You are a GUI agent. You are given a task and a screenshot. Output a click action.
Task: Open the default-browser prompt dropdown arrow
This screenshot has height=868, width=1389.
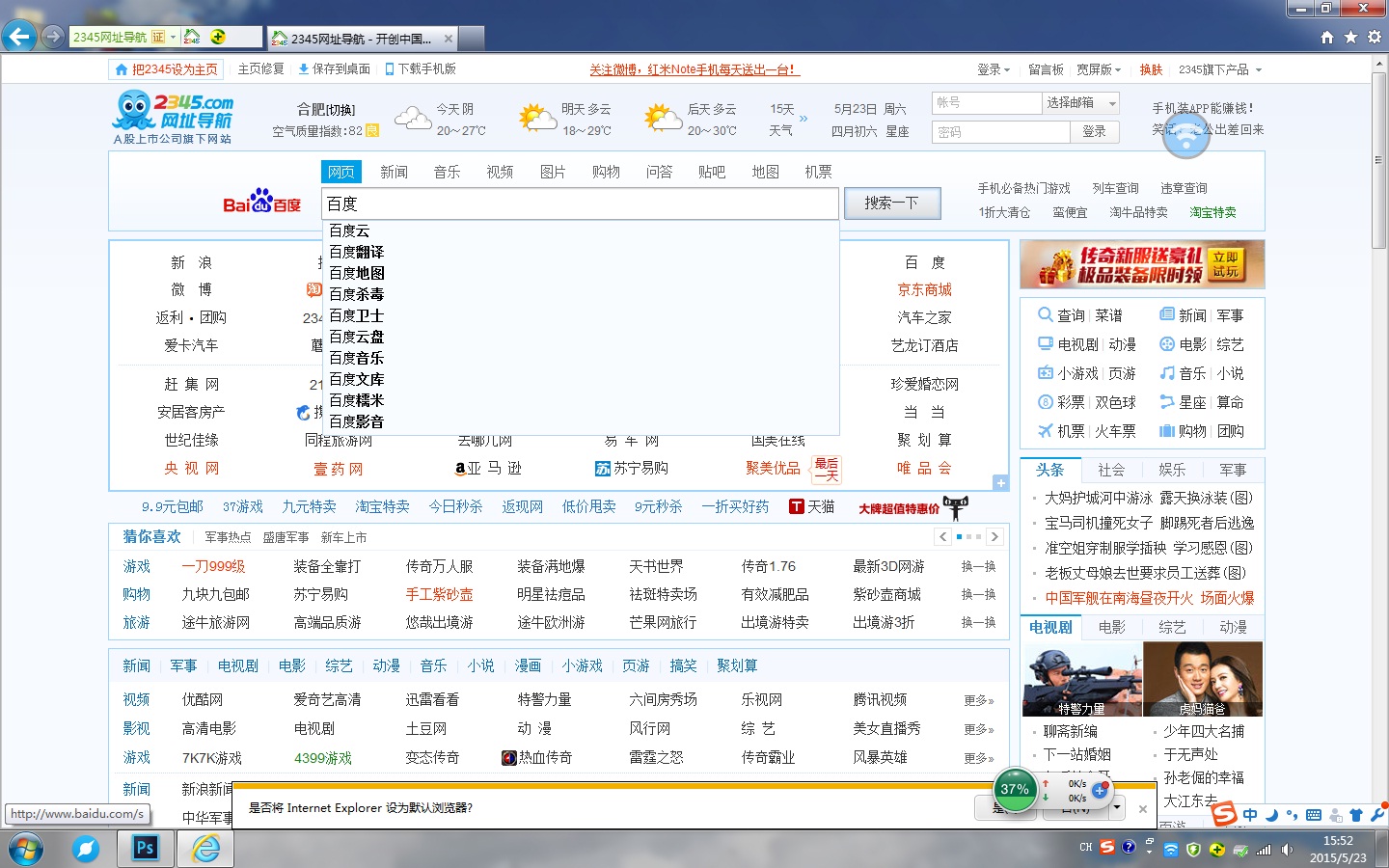pos(1117,806)
